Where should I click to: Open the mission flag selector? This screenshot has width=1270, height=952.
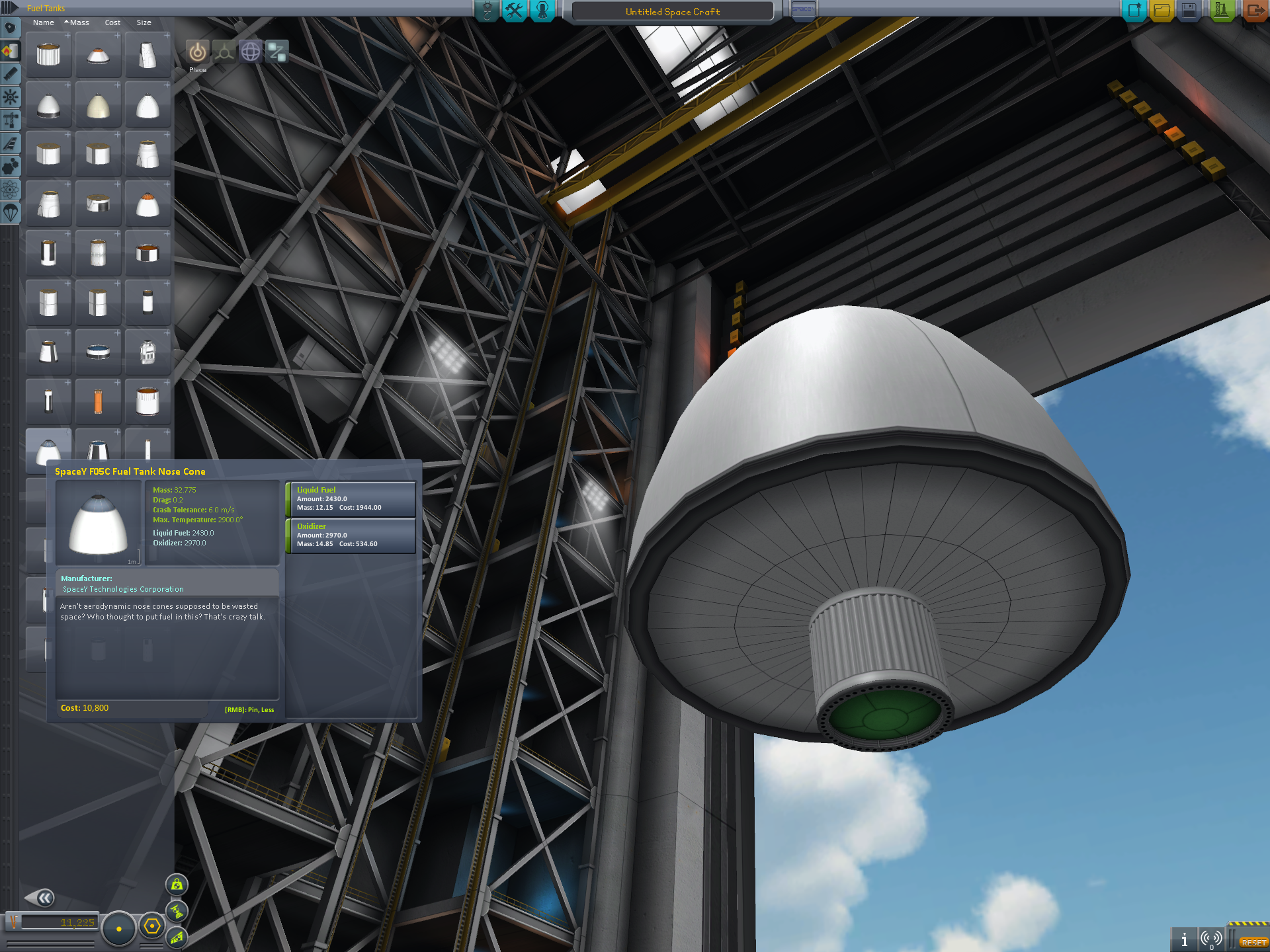coord(803,11)
